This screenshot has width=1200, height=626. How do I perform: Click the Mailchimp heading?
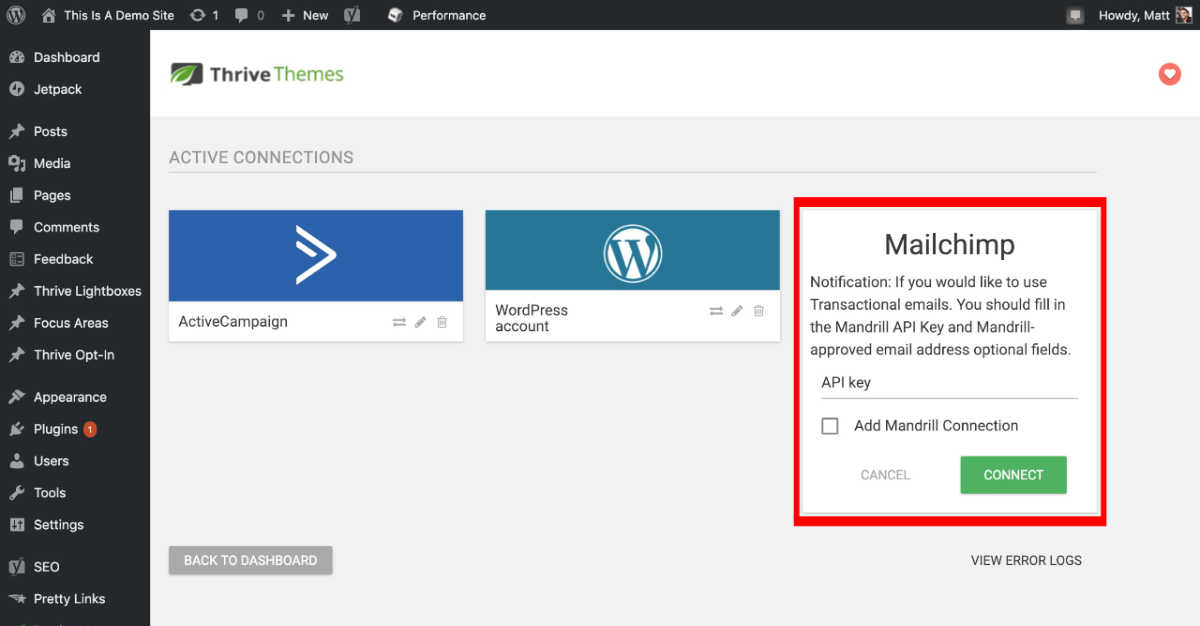pyautogui.click(x=949, y=244)
